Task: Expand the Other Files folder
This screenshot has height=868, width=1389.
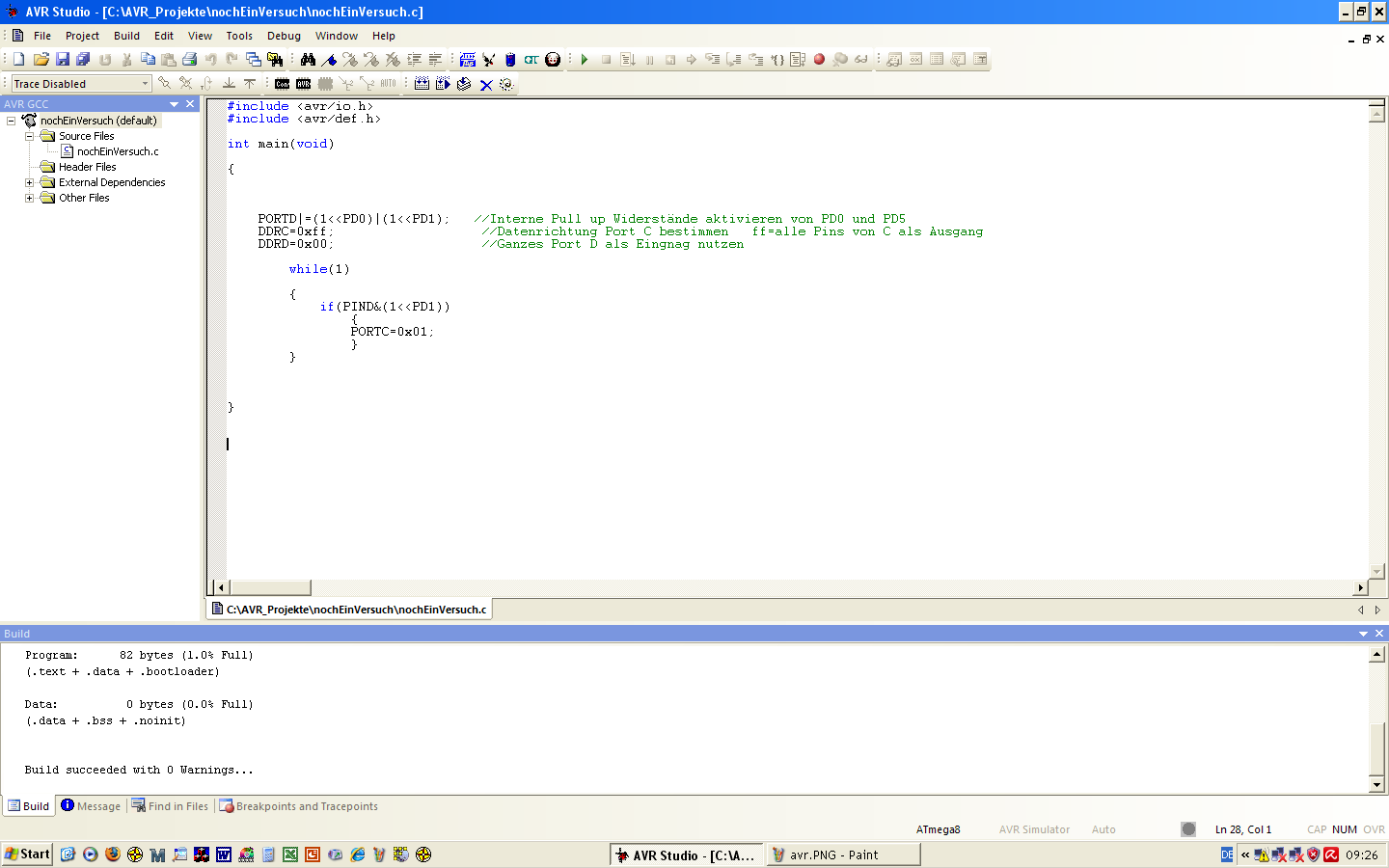Action: tap(30, 198)
